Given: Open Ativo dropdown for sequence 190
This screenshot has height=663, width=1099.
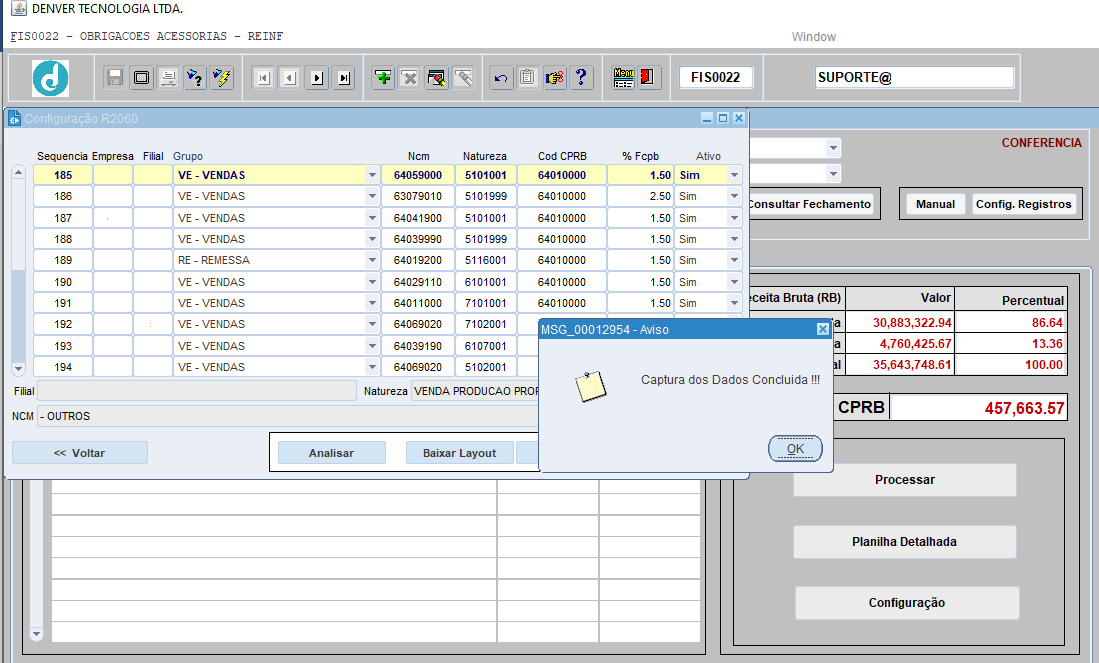Looking at the screenshot, I should [x=734, y=282].
